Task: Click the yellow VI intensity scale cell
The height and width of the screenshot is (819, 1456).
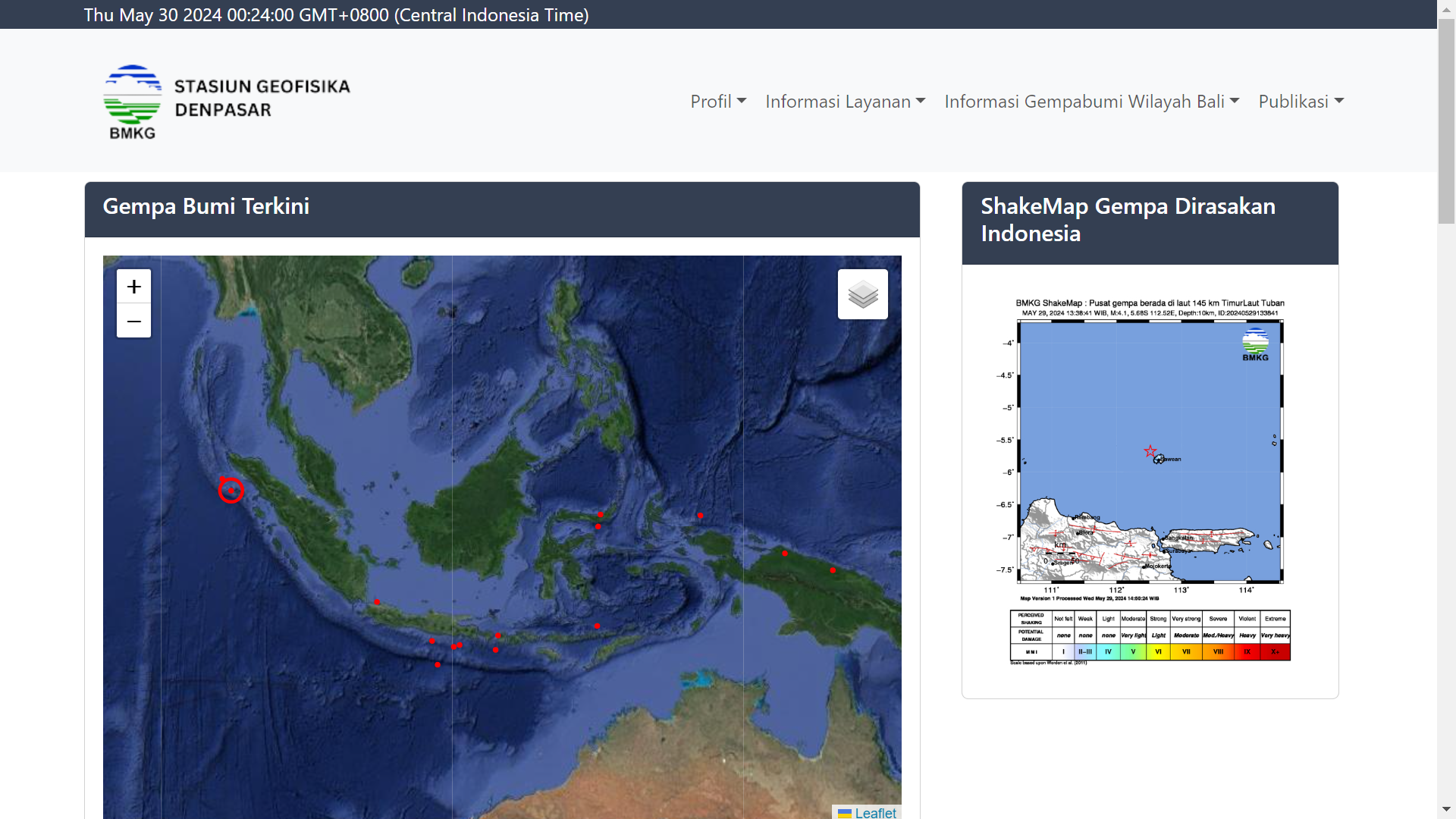Action: tap(1158, 651)
